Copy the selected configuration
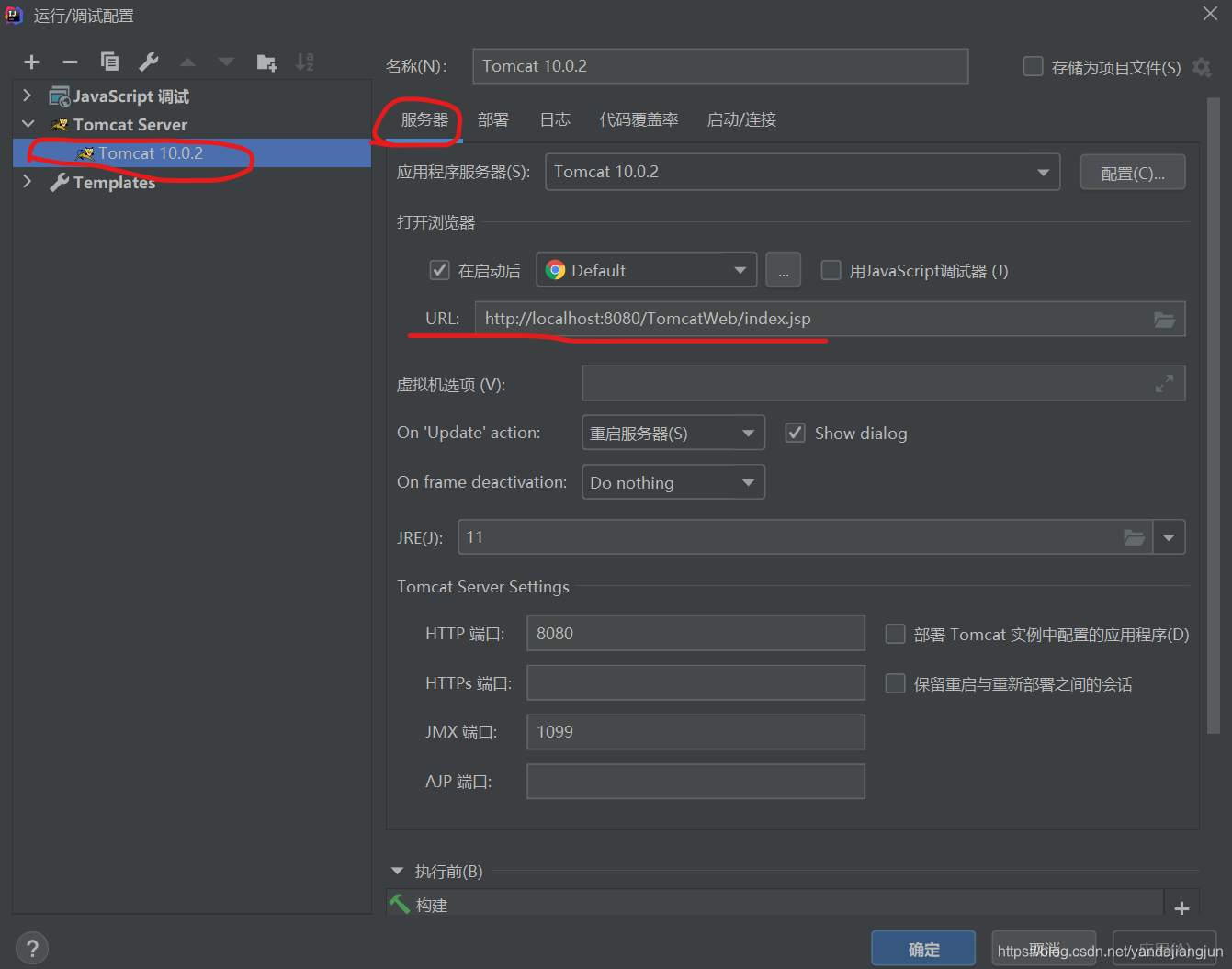The height and width of the screenshot is (969, 1232). tap(109, 62)
